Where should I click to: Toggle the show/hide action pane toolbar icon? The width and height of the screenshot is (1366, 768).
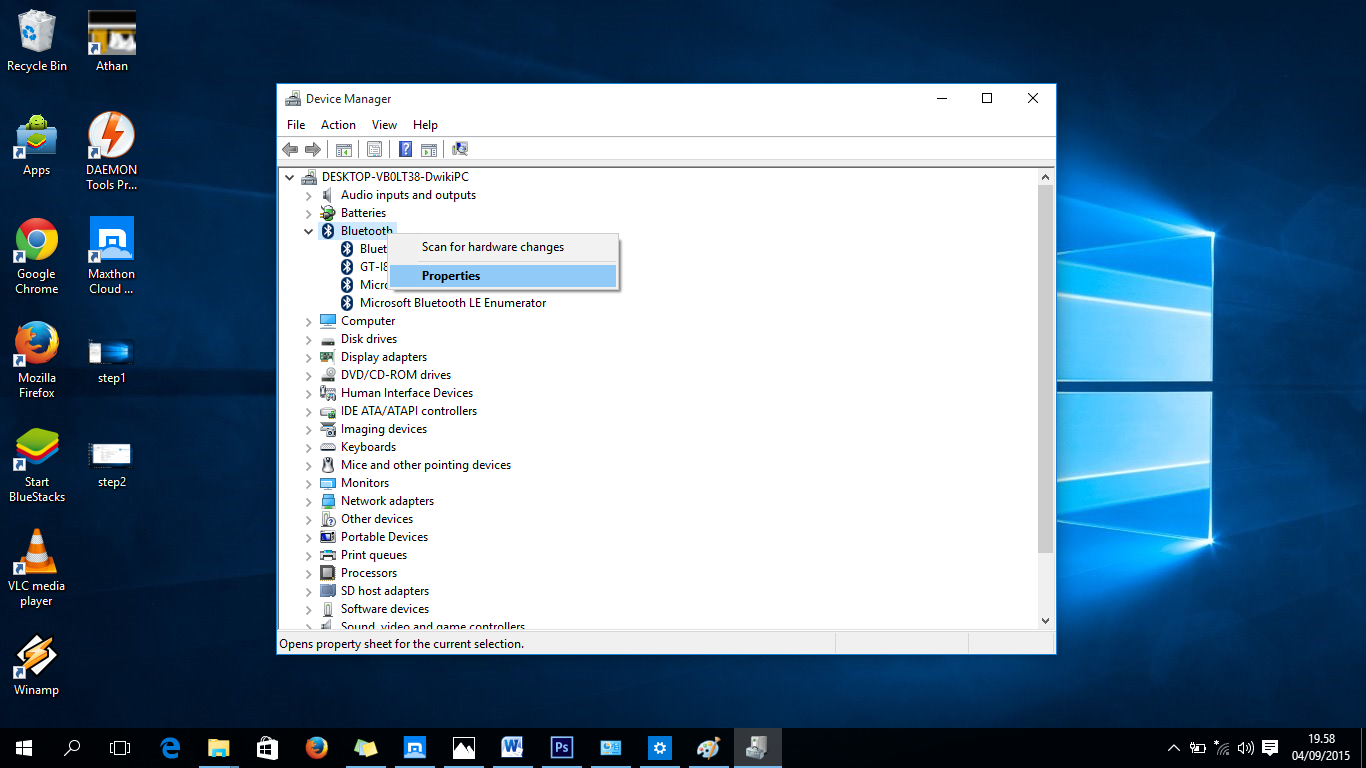click(429, 149)
